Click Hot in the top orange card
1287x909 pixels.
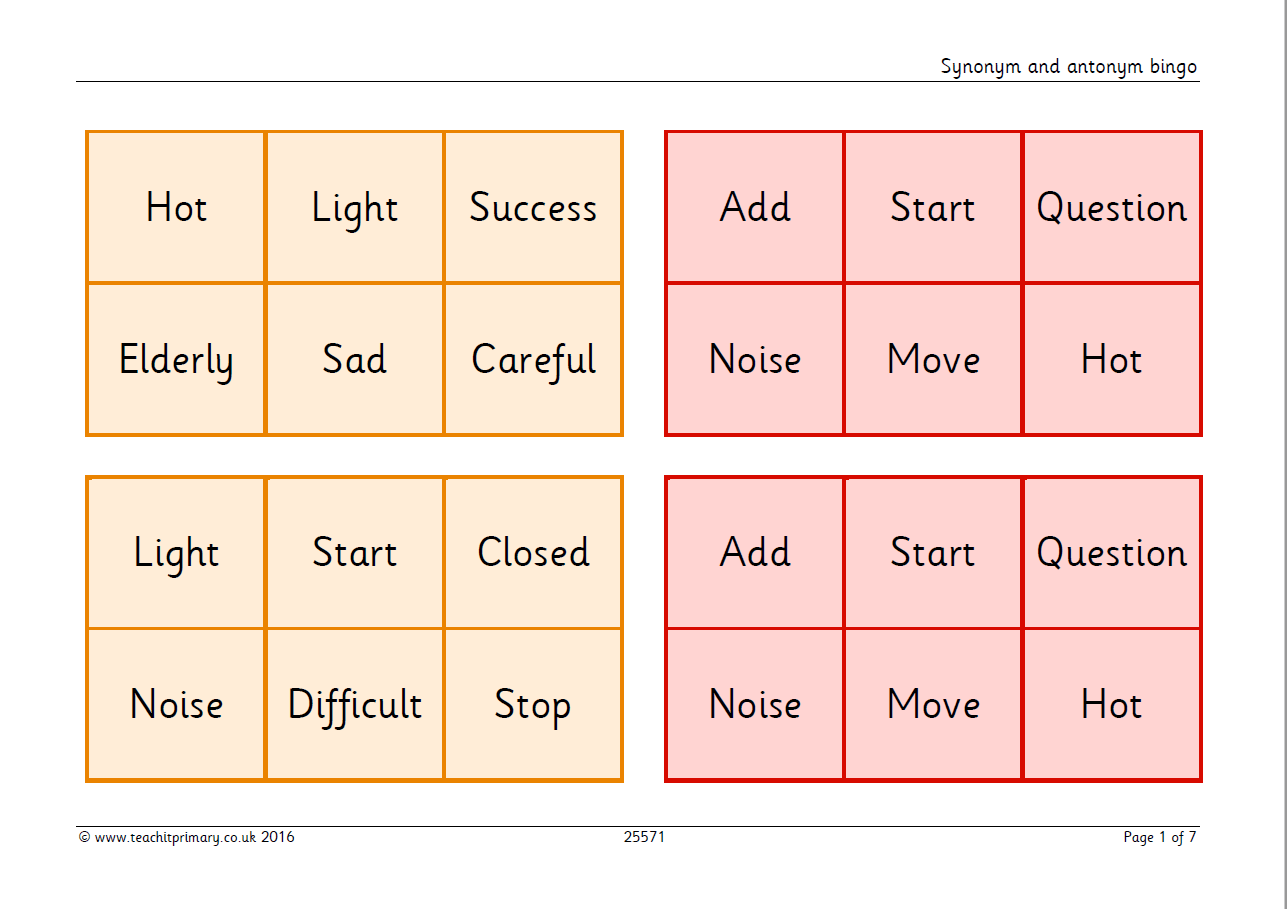tap(176, 207)
